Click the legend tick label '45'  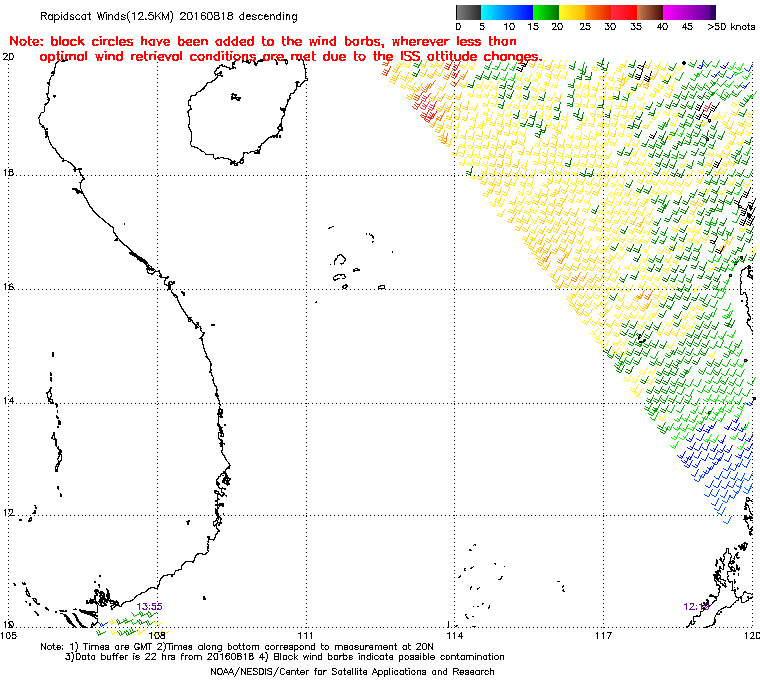pyautogui.click(x=687, y=27)
